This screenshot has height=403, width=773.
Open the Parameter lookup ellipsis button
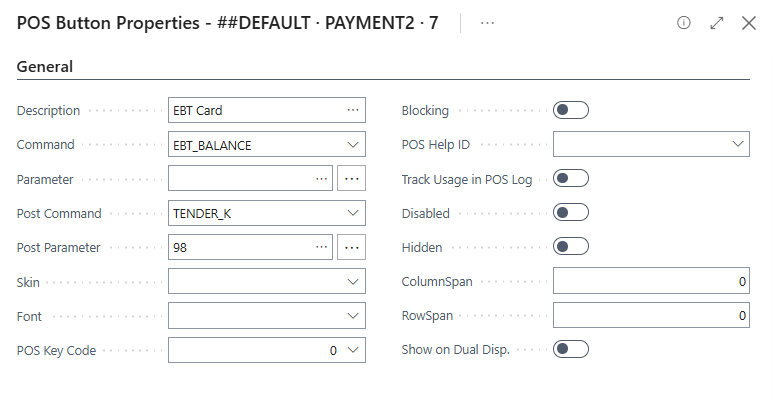tap(352, 179)
